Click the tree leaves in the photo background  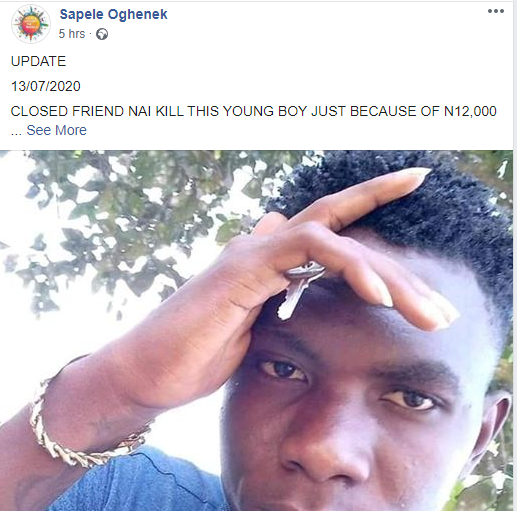(x=133, y=217)
